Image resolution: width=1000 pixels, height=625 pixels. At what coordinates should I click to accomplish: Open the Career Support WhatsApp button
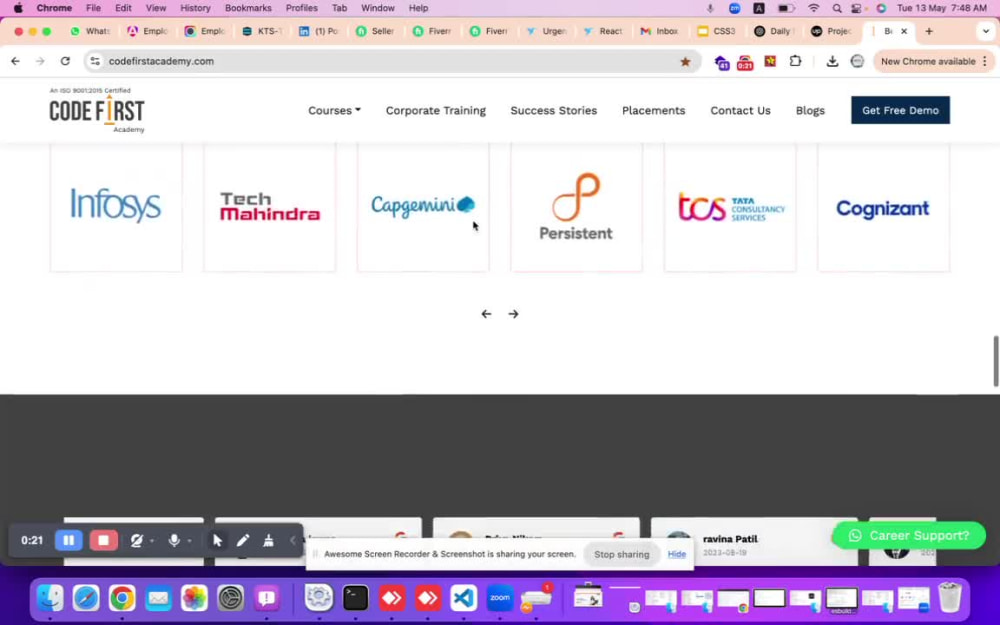[x=909, y=536]
